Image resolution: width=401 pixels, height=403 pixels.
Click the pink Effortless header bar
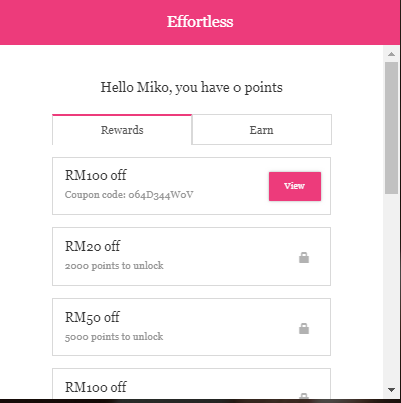[200, 22]
